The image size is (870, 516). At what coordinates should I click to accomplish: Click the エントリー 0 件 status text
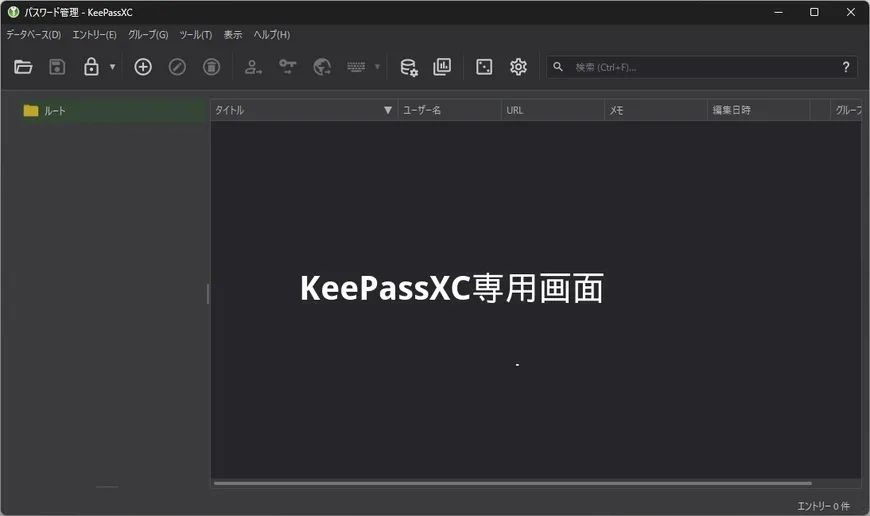[x=823, y=505]
